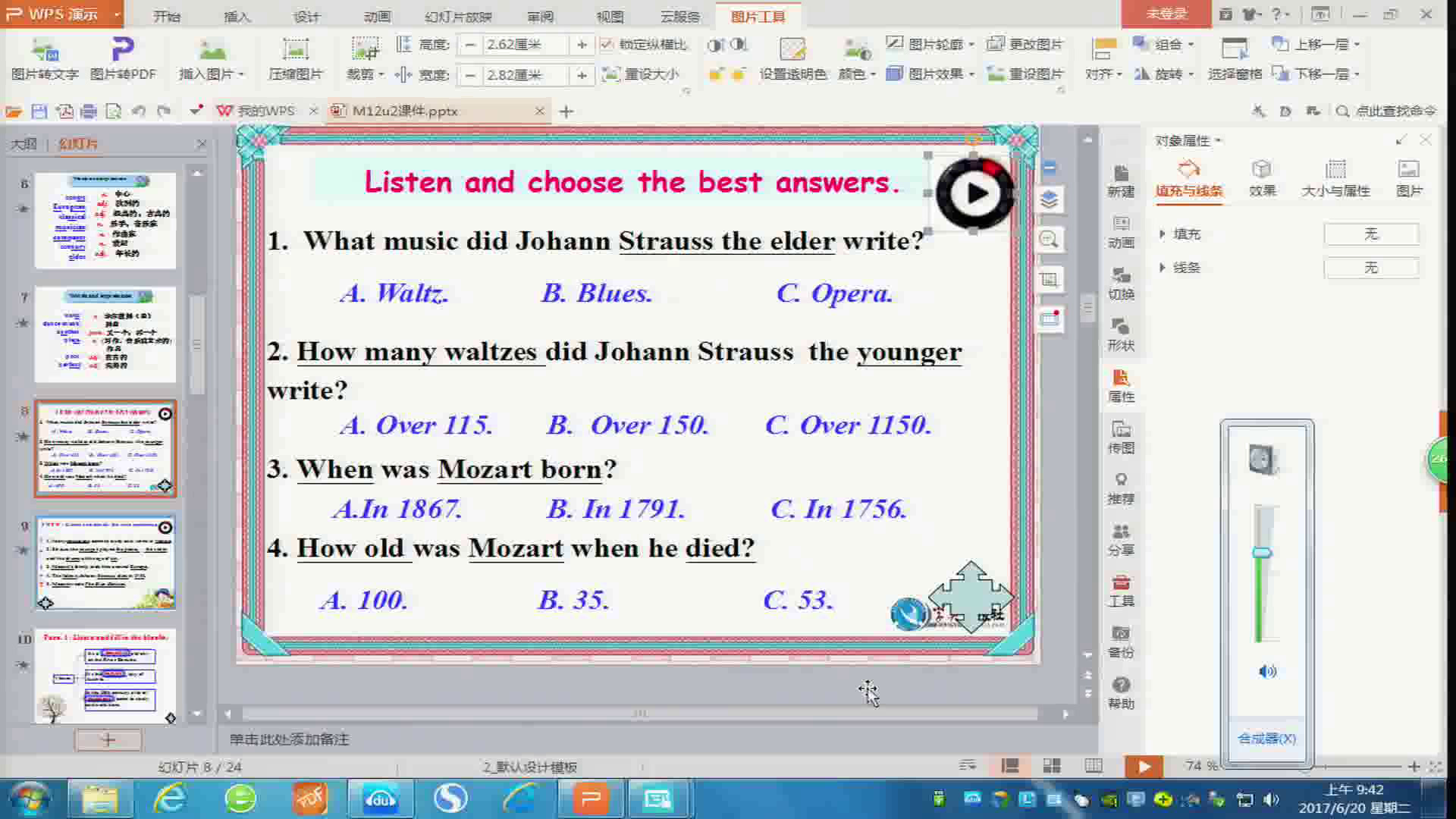Screen dimensions: 1456x819
Task: Mute the volume speaker icon
Action: [1267, 671]
